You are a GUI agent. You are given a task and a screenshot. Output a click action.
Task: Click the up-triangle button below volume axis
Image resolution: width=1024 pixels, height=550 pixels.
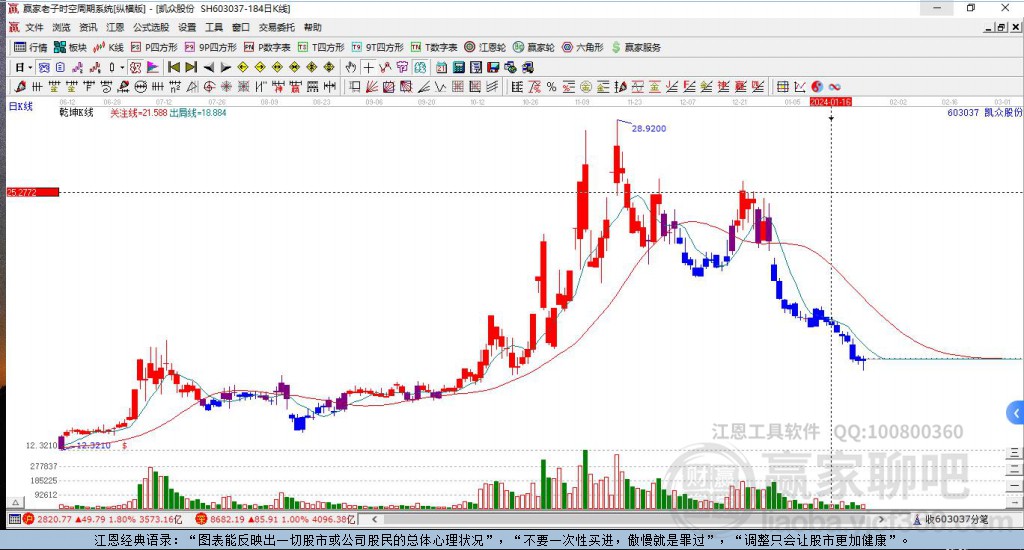coord(16,503)
